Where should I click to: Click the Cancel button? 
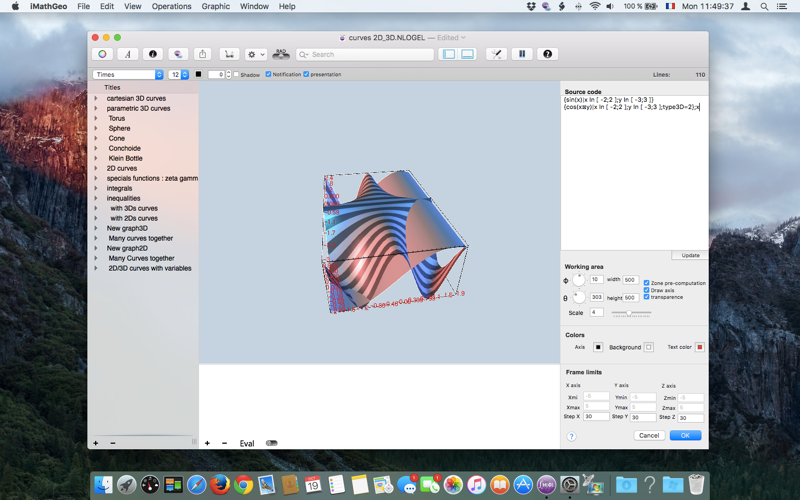click(649, 435)
